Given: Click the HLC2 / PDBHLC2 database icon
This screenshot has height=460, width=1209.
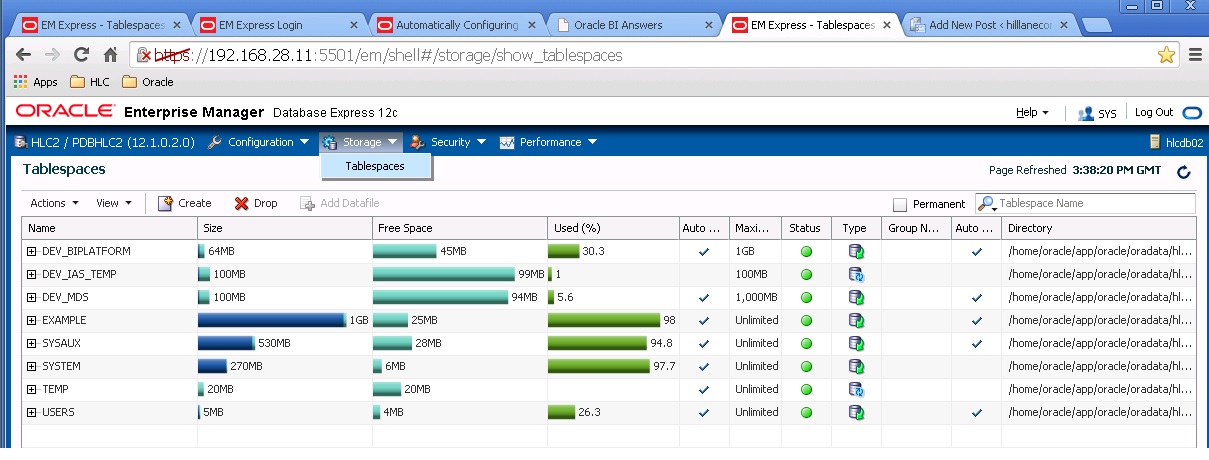Looking at the screenshot, I should click(x=21, y=142).
